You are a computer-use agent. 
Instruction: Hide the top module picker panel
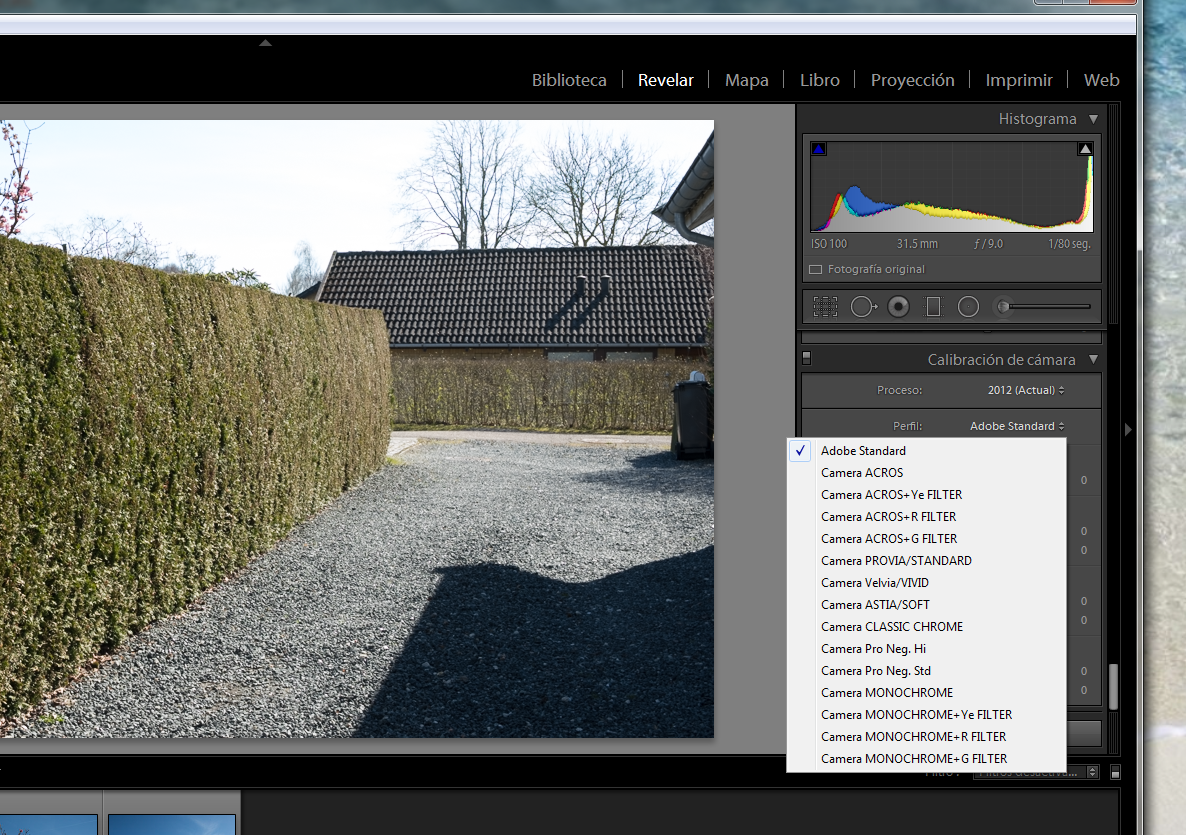point(265,43)
